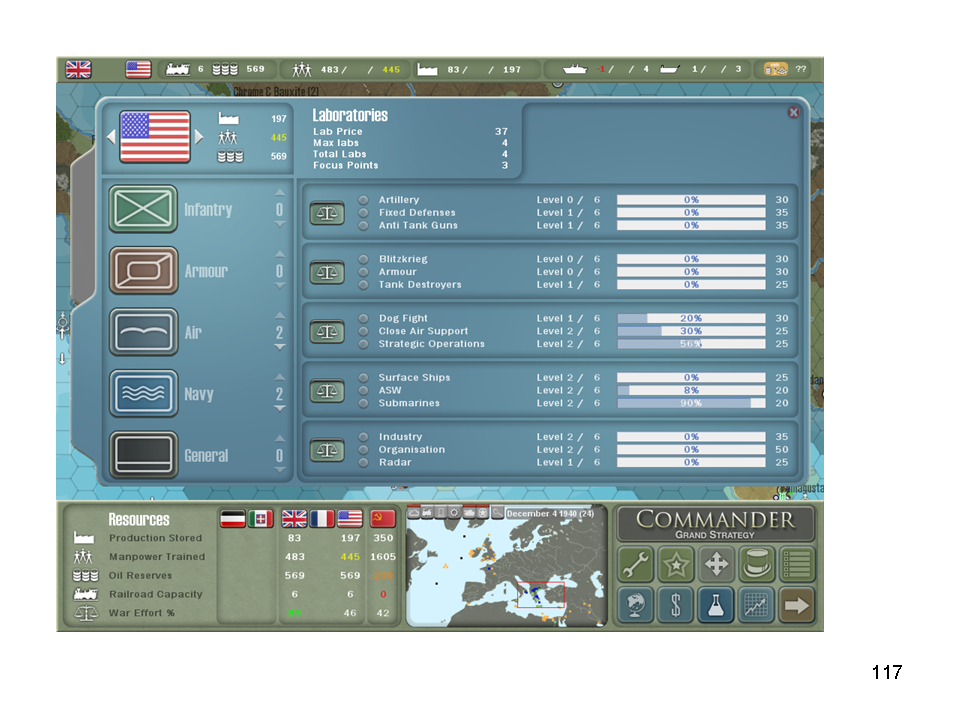Open the wrench settings button
The width and height of the screenshot is (960, 720).
pyautogui.click(x=636, y=565)
